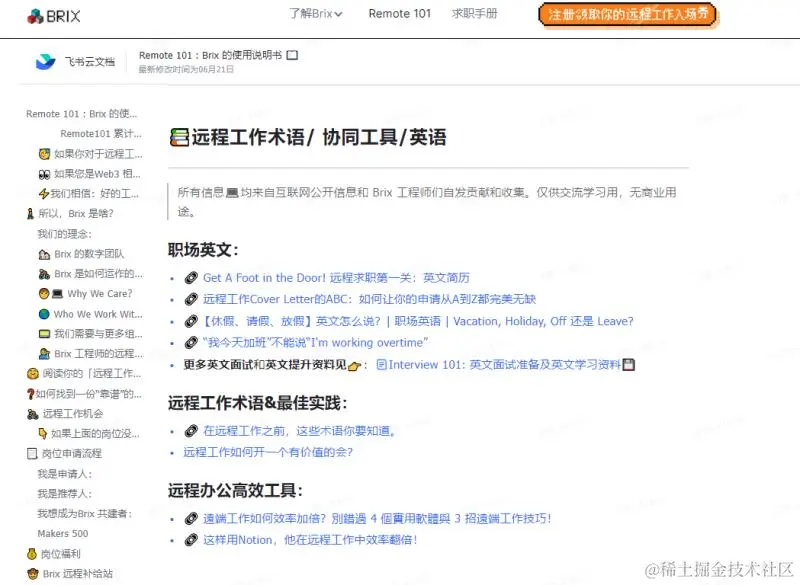This screenshot has height=585, width=800.
Task: Click the heading 远程办公高效工具:
Action: (235, 491)
